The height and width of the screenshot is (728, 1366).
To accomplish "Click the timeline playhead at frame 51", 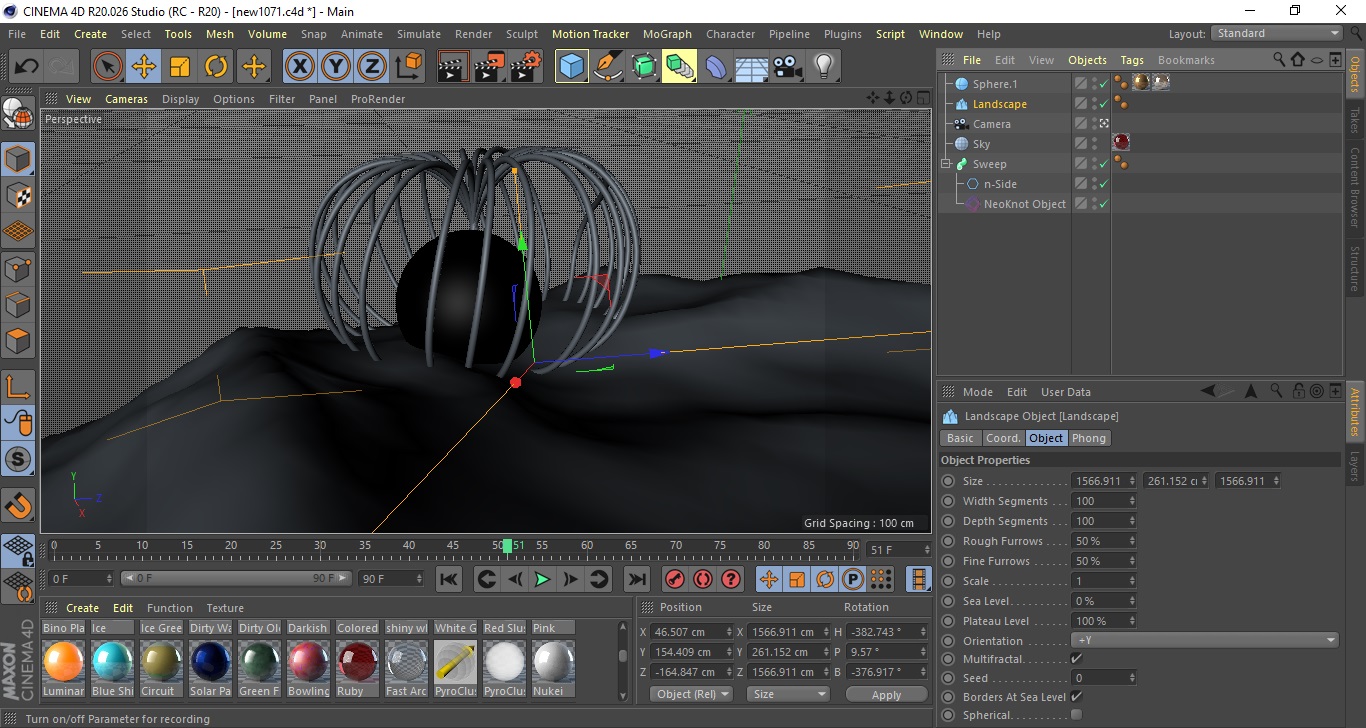I will point(507,545).
